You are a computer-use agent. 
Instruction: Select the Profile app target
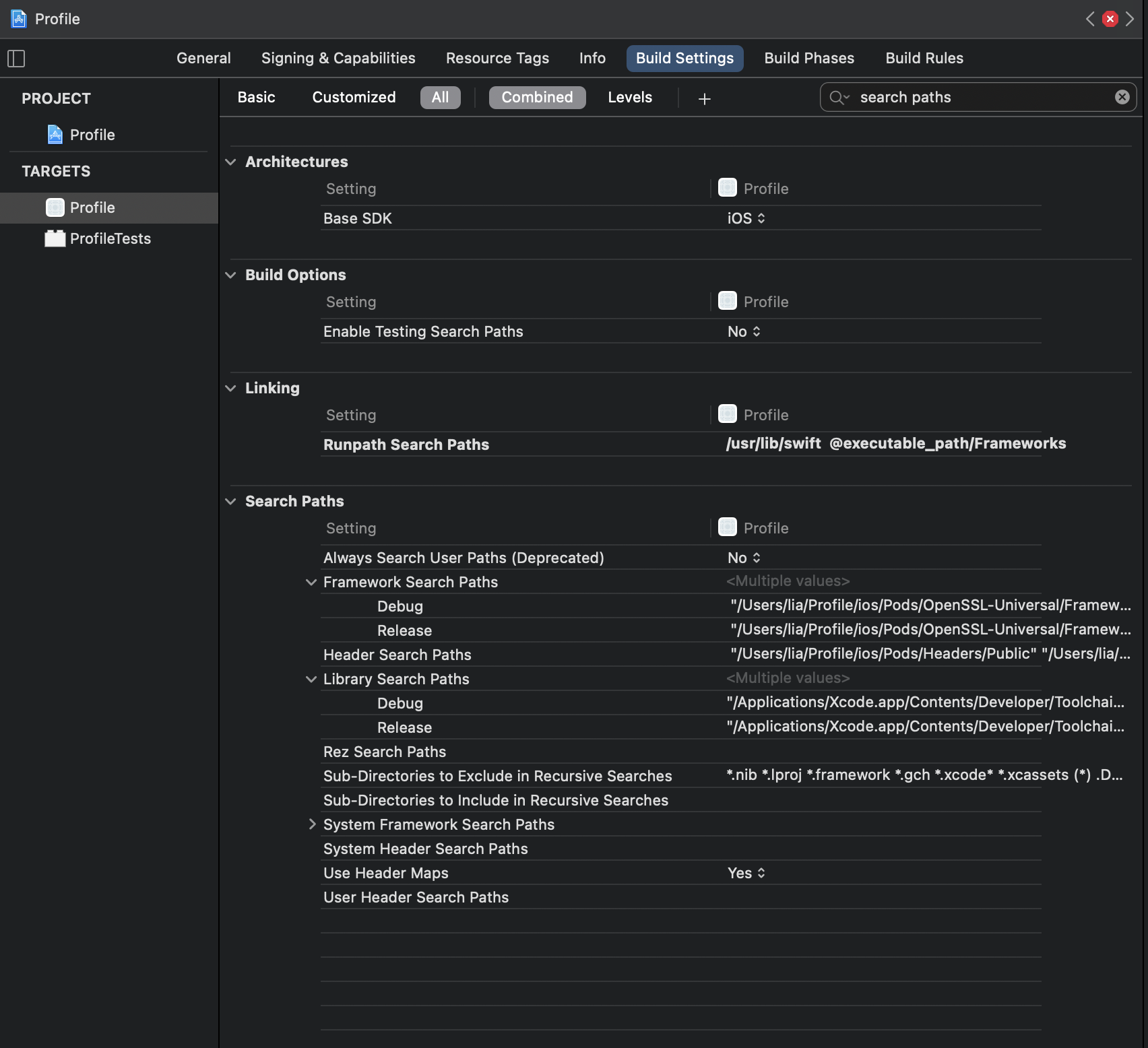109,207
